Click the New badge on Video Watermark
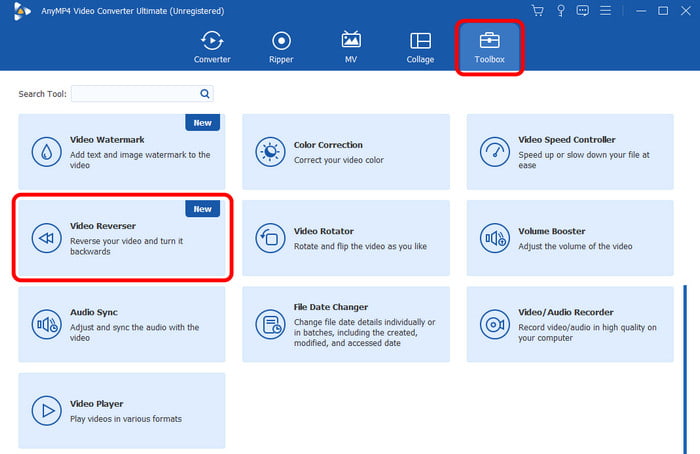Viewport: 700px width, 454px height. click(203, 123)
